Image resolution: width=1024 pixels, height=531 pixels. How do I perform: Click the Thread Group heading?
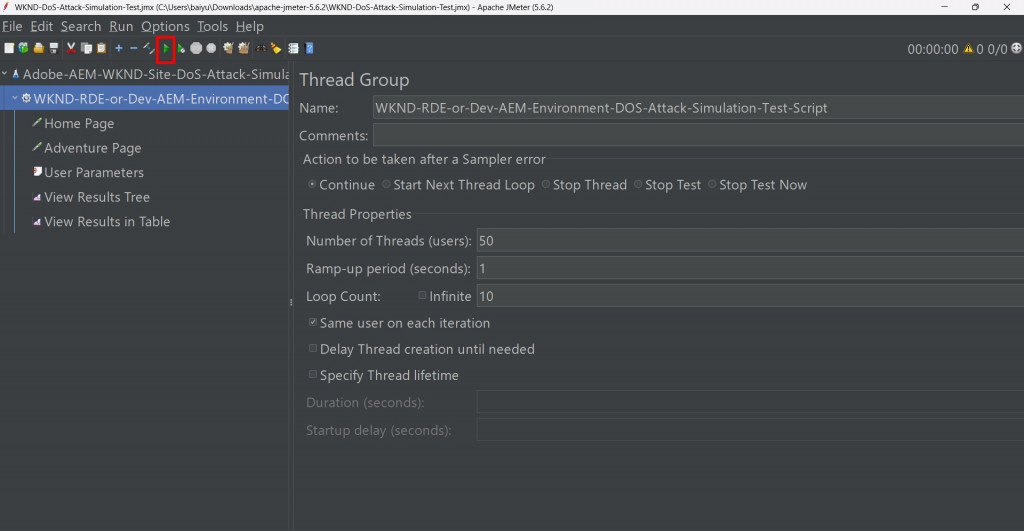click(354, 80)
